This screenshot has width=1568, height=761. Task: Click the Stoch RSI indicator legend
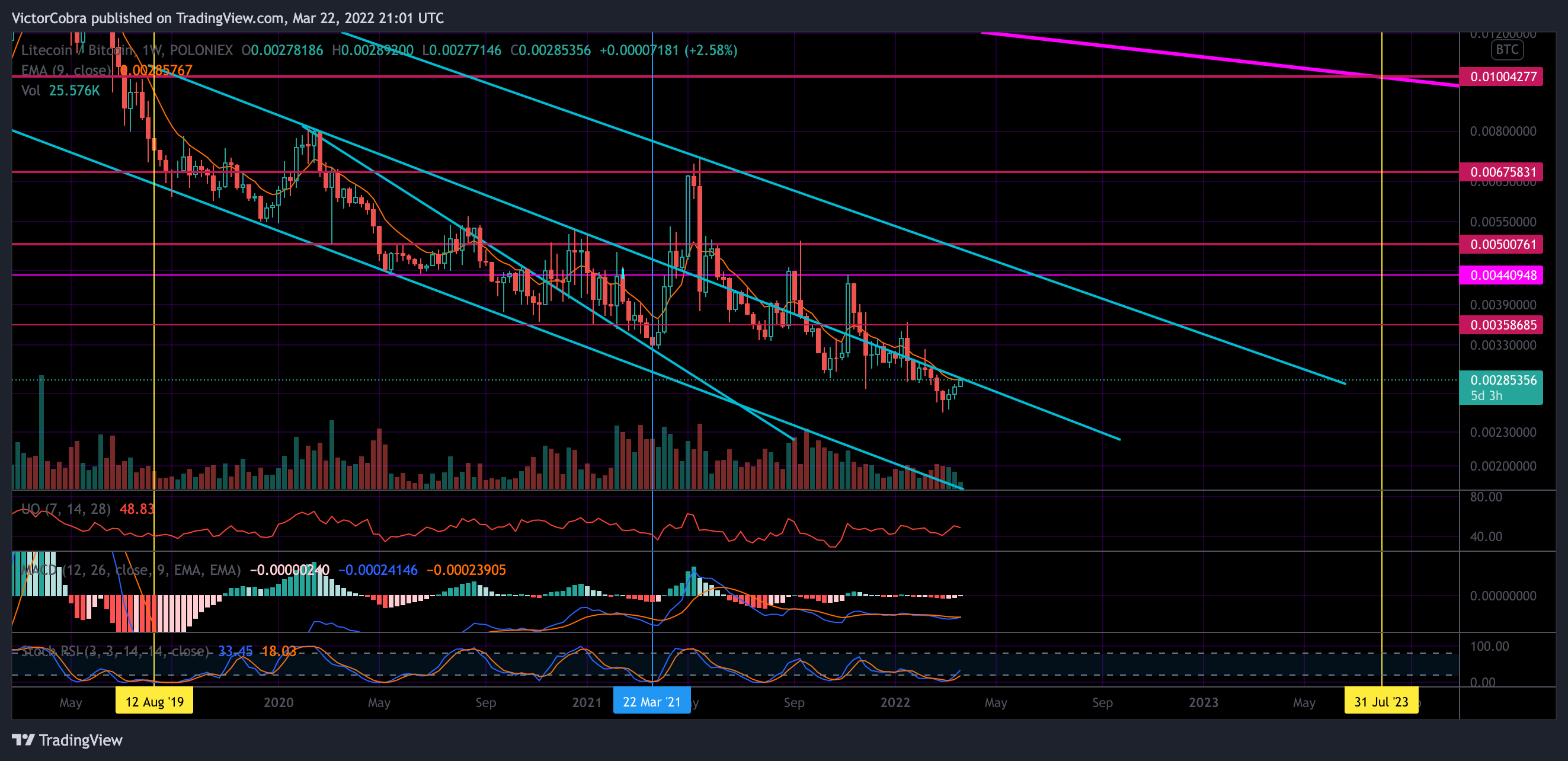tap(115, 651)
